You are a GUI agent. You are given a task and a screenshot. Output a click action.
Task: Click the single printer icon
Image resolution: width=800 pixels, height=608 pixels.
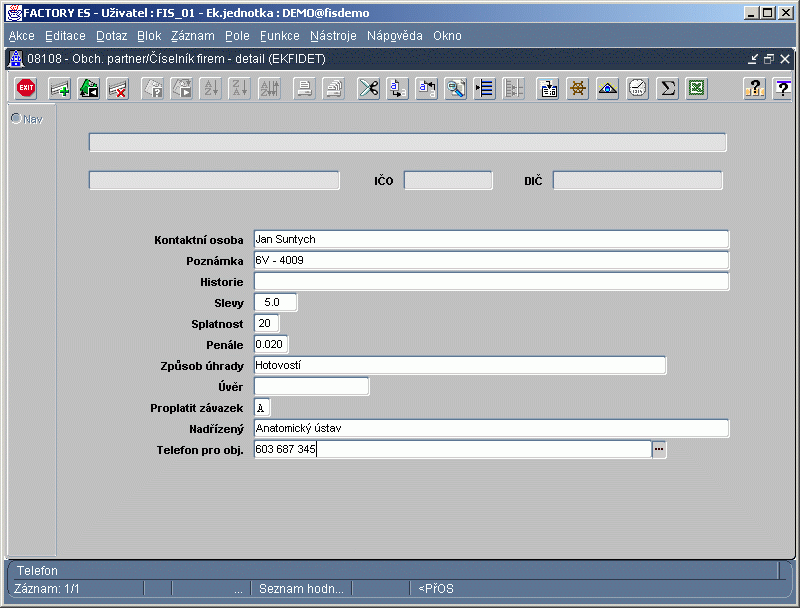pyautogui.click(x=304, y=89)
